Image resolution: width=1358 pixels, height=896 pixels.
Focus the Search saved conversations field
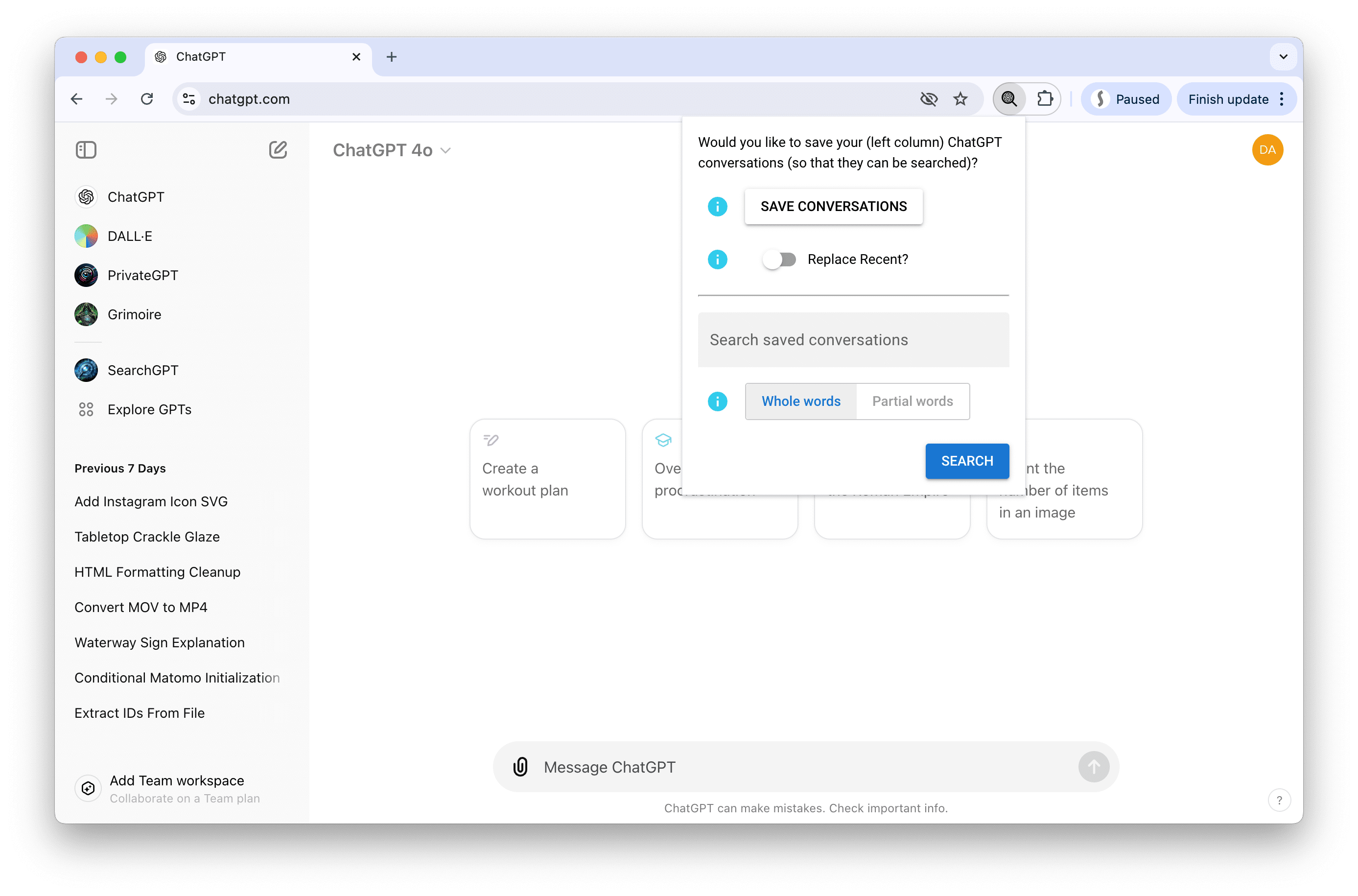(853, 340)
